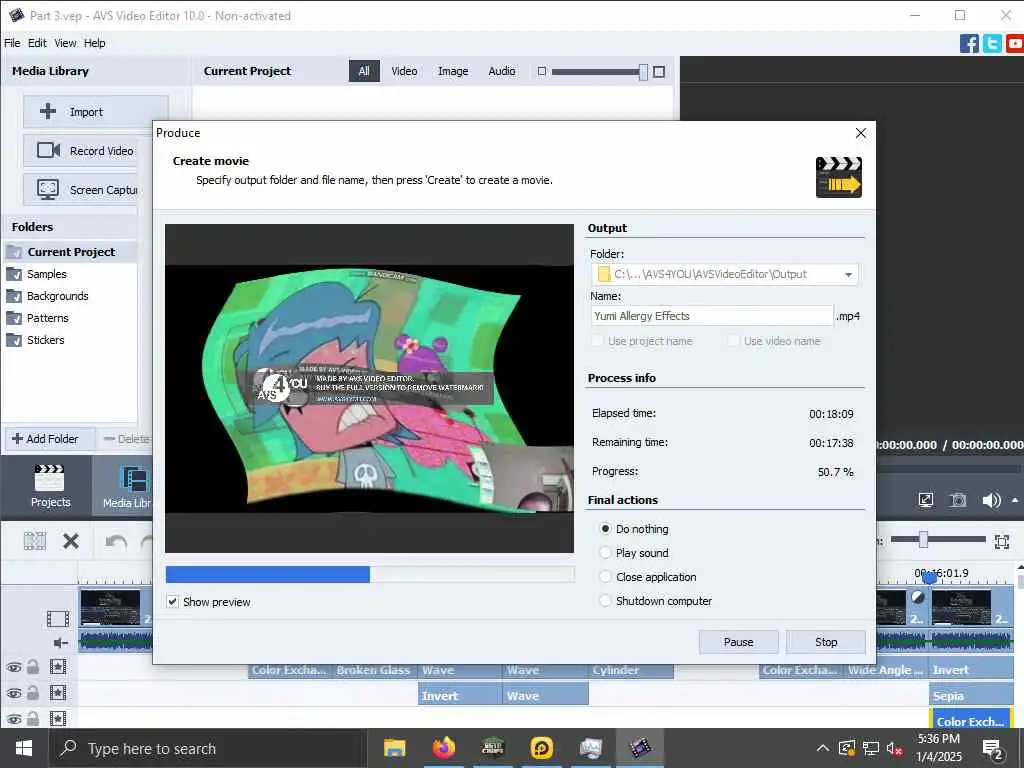Click the second effects track star icon
This screenshot has width=1024, height=768.
click(58, 693)
